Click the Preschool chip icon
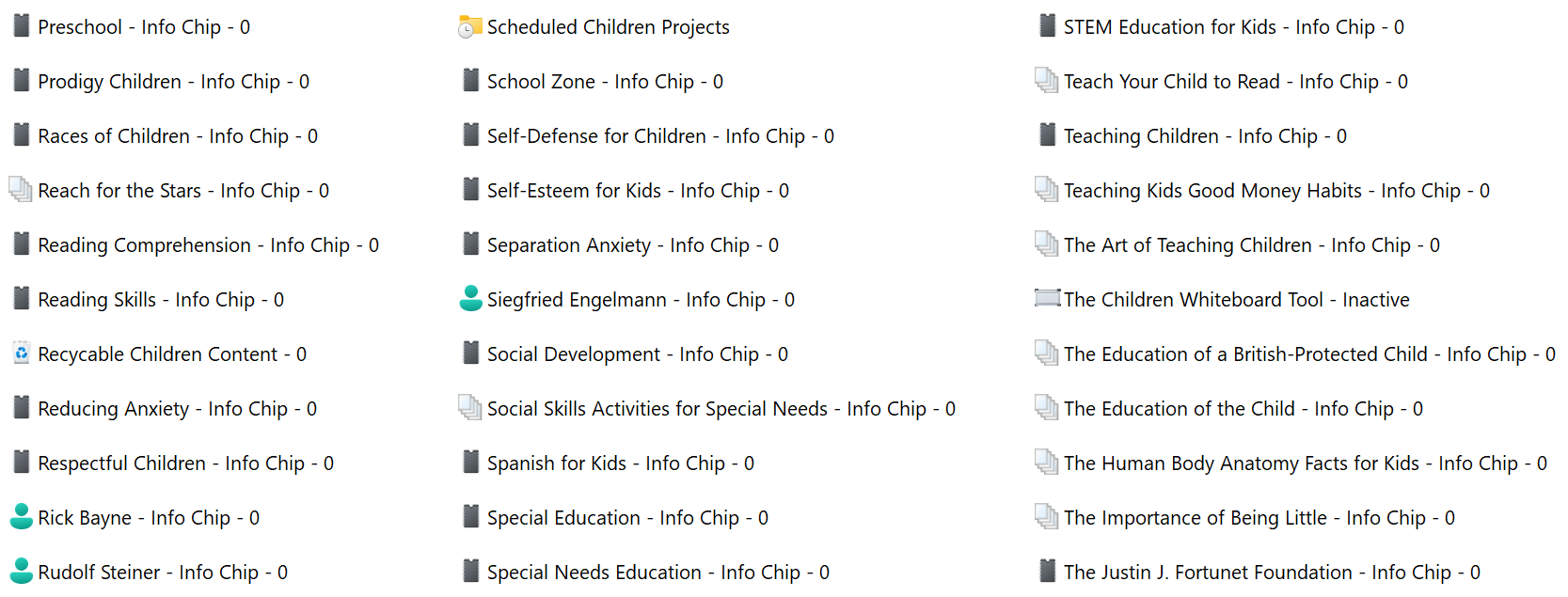Viewport: 1568px width, 597px height. [21, 26]
